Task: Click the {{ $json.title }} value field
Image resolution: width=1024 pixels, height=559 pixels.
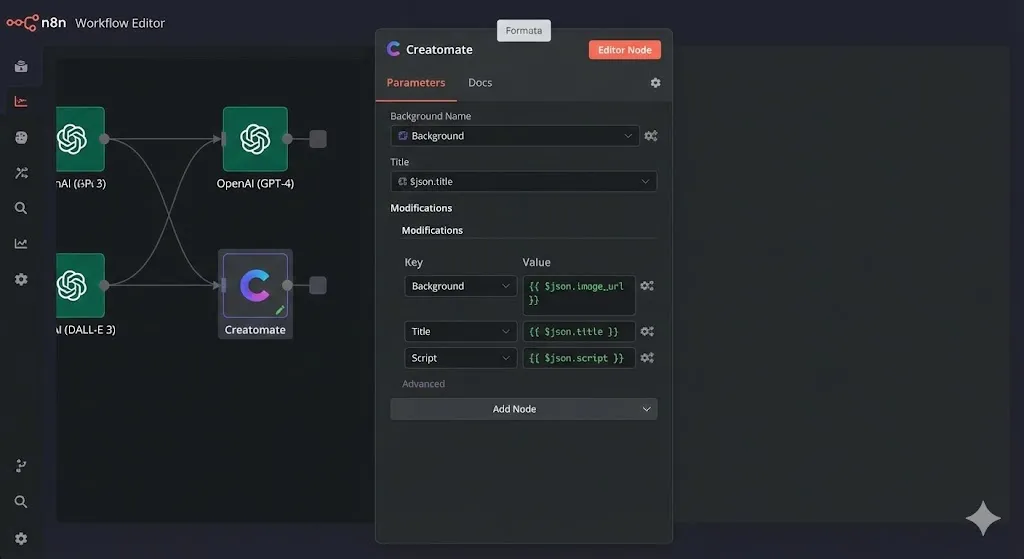Action: pos(579,332)
